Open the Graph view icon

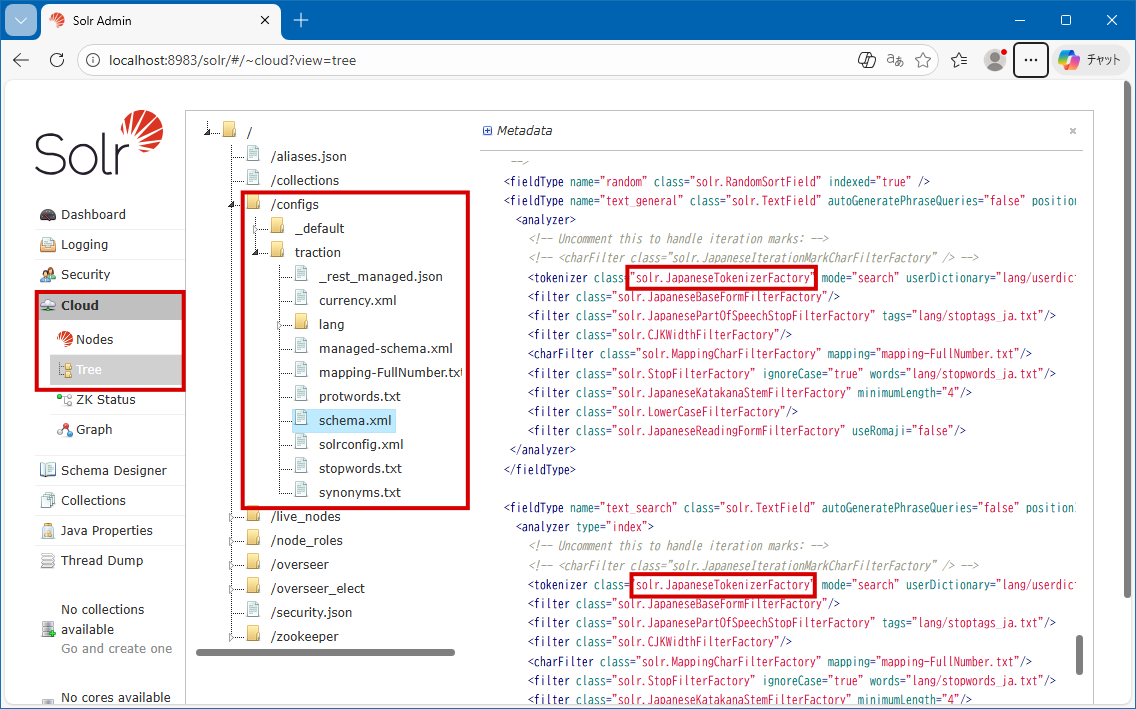pyautogui.click(x=65, y=430)
